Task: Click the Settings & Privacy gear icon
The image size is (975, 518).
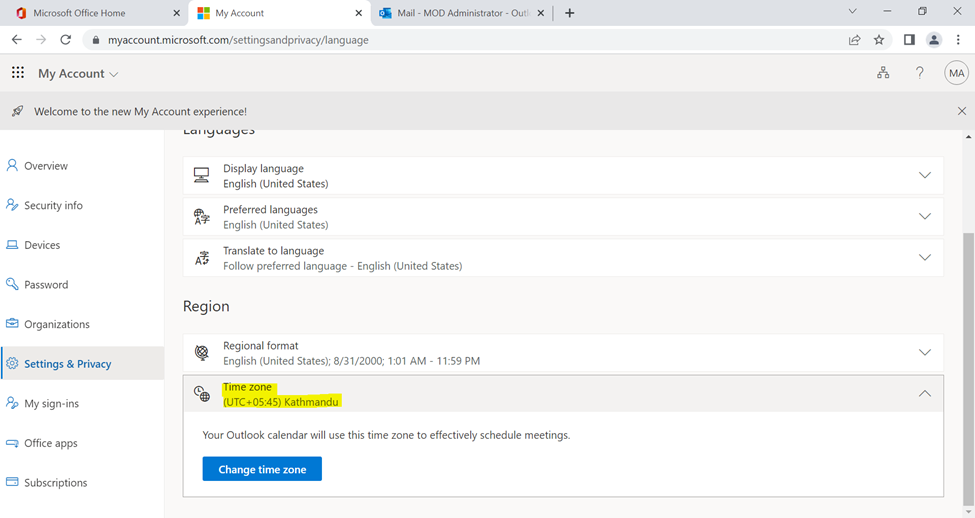Action: [x=12, y=363]
